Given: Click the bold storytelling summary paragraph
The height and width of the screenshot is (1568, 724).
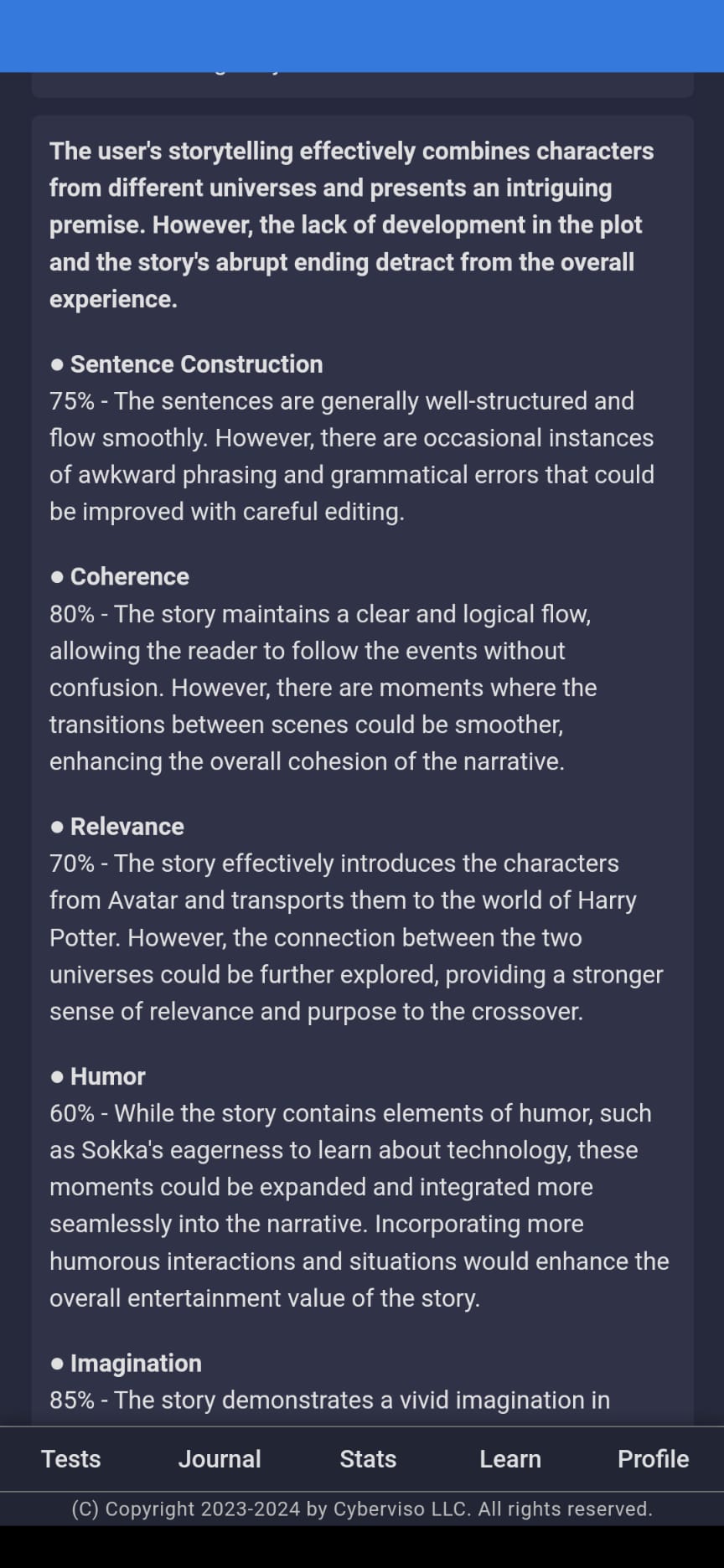Looking at the screenshot, I should pos(352,224).
